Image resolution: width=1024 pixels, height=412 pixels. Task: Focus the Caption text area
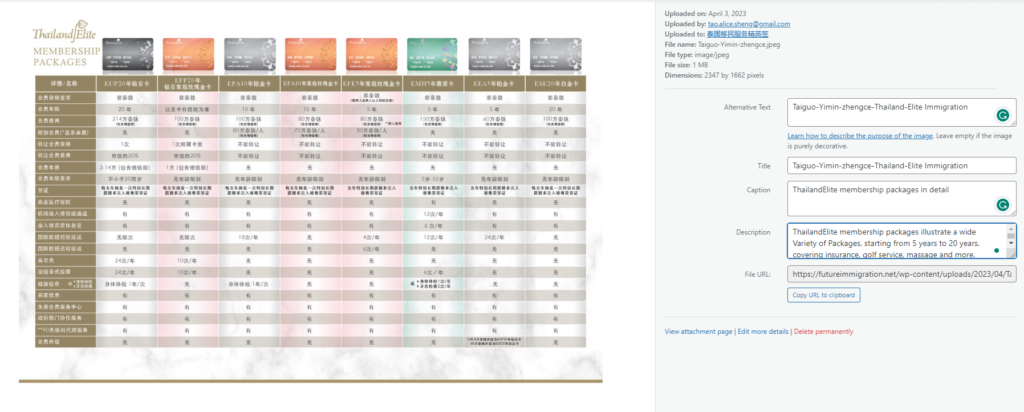coord(902,198)
